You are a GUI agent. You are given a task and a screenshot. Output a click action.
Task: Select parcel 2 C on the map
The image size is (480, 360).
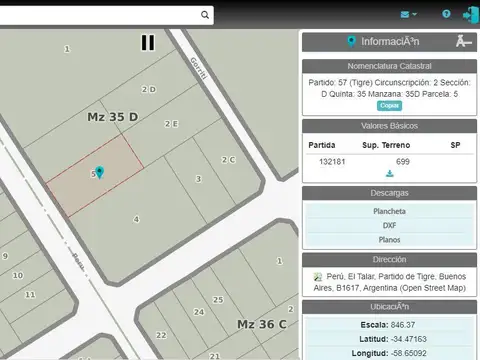click(229, 160)
